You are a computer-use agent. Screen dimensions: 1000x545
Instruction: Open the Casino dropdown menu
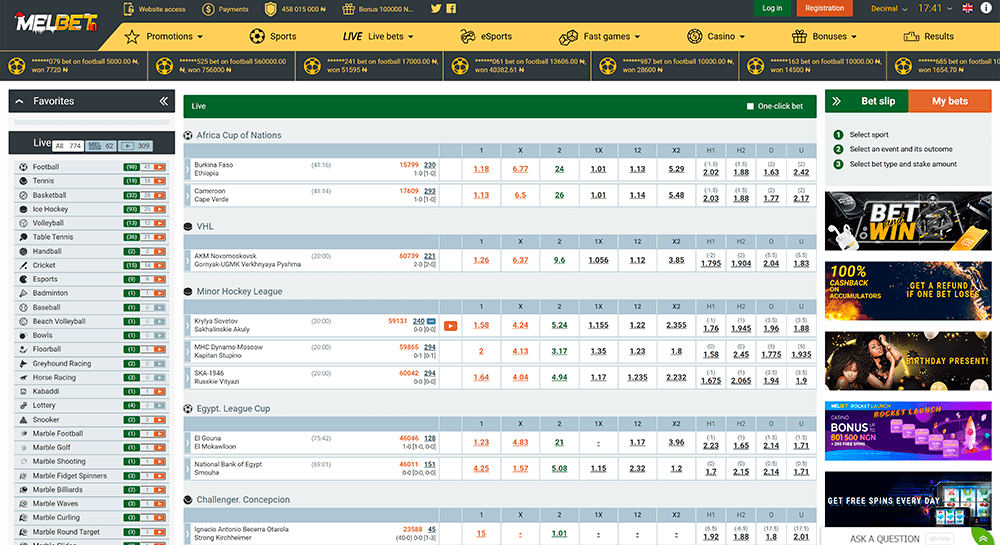click(x=716, y=36)
